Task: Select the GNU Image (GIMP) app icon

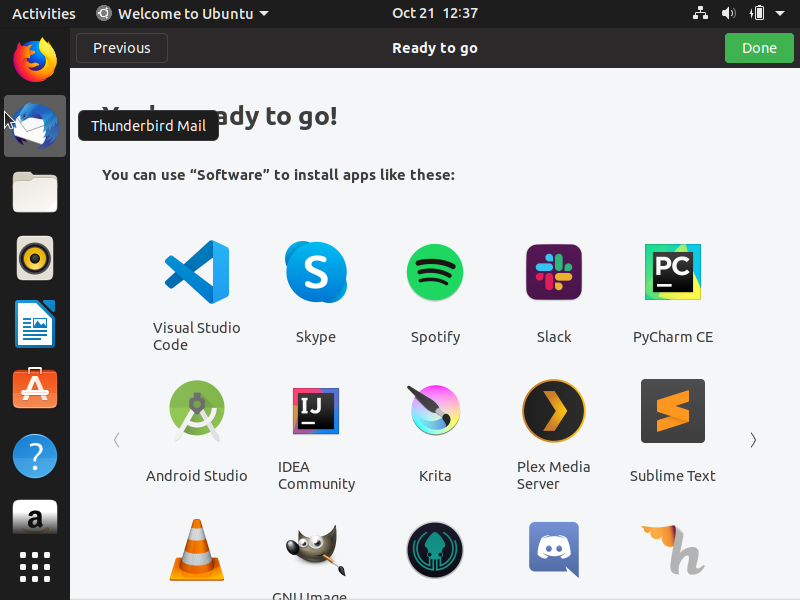Action: [x=316, y=550]
